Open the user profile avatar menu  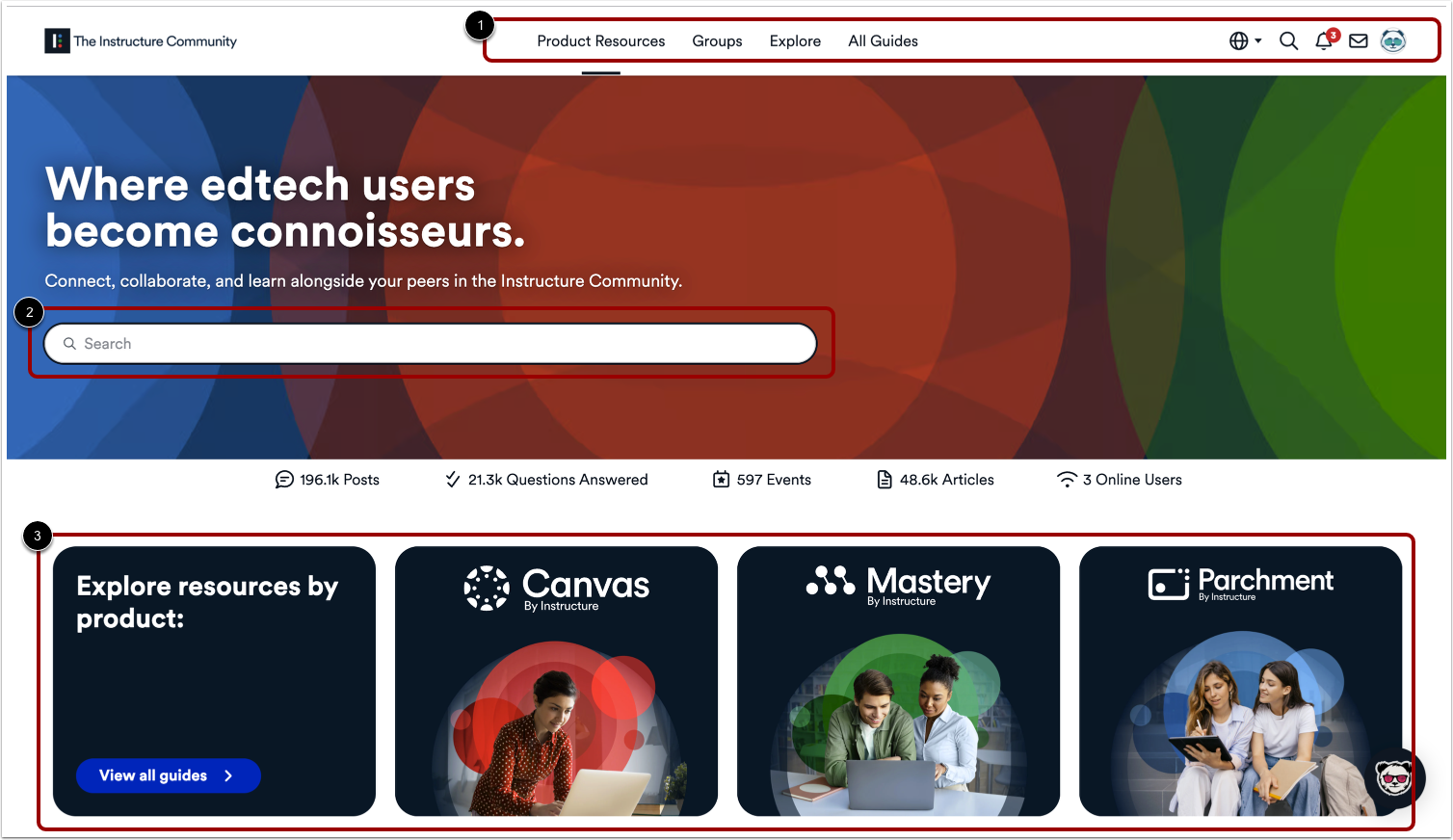(x=1393, y=40)
